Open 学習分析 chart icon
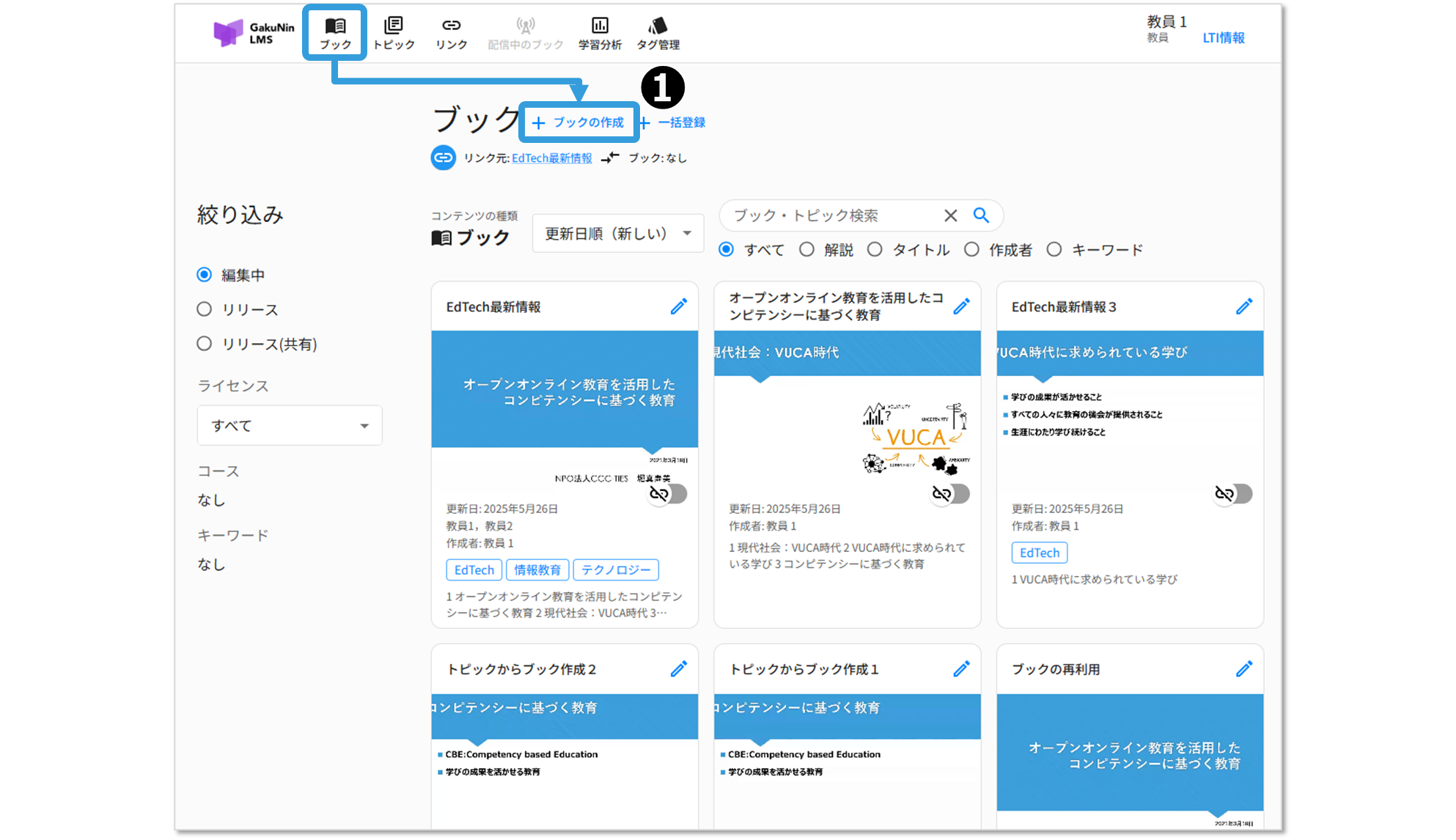The image size is (1456, 840). [x=599, y=26]
